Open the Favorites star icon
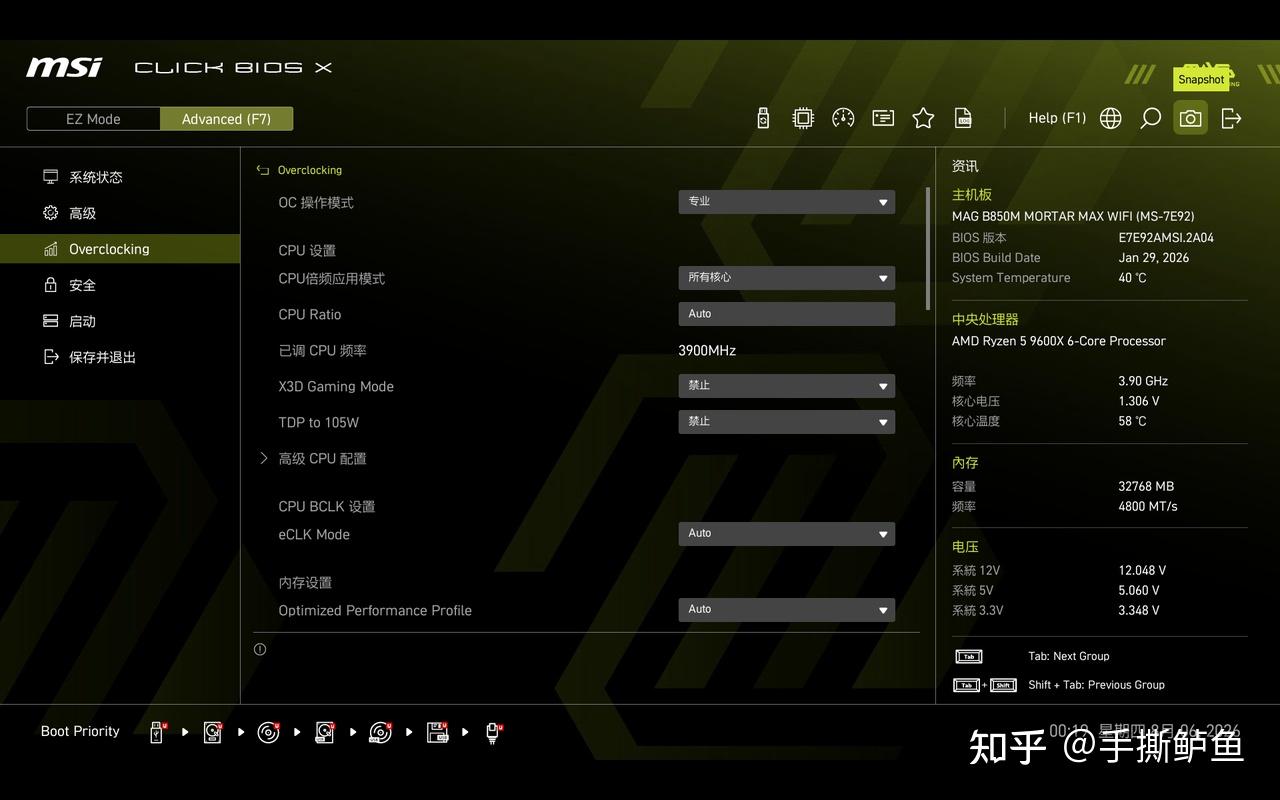The height and width of the screenshot is (800, 1280). pos(923,118)
